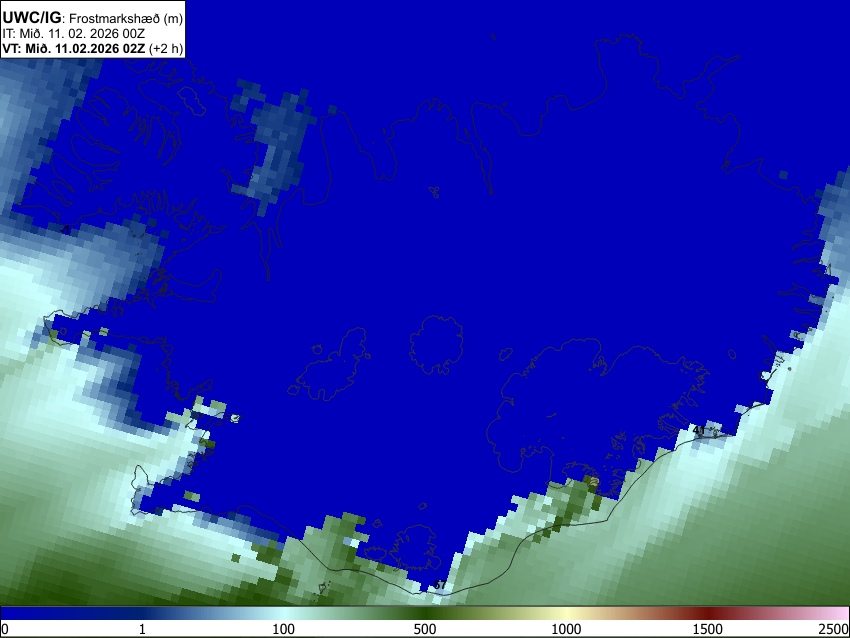This screenshot has width=850, height=638.
Task: Click the 'UWC/IG: Frostmarkshæð (m)' title text
Action: click(x=93, y=18)
